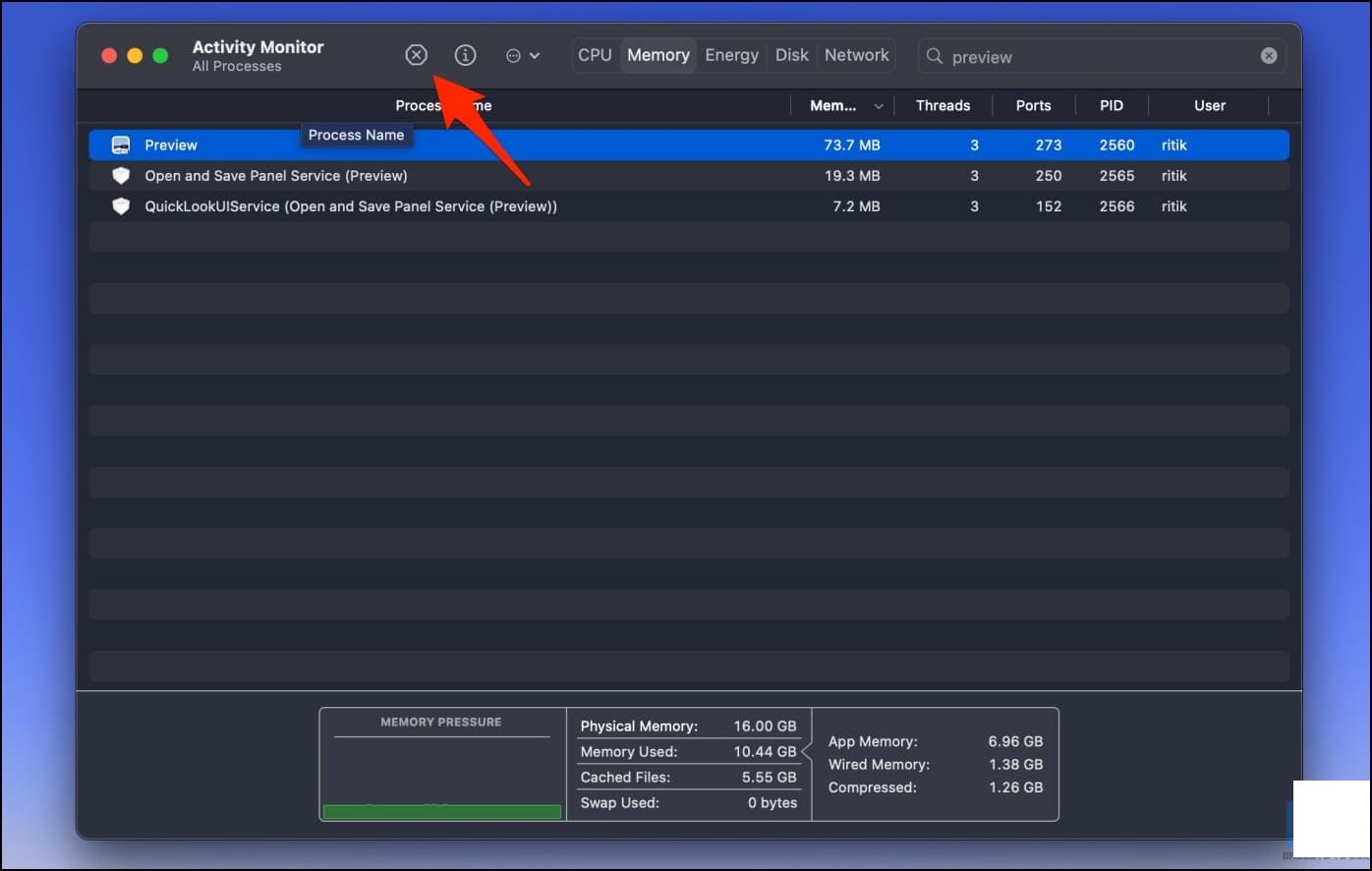The image size is (1372, 871).
Task: Click ports value 273
Action: coord(1048,145)
